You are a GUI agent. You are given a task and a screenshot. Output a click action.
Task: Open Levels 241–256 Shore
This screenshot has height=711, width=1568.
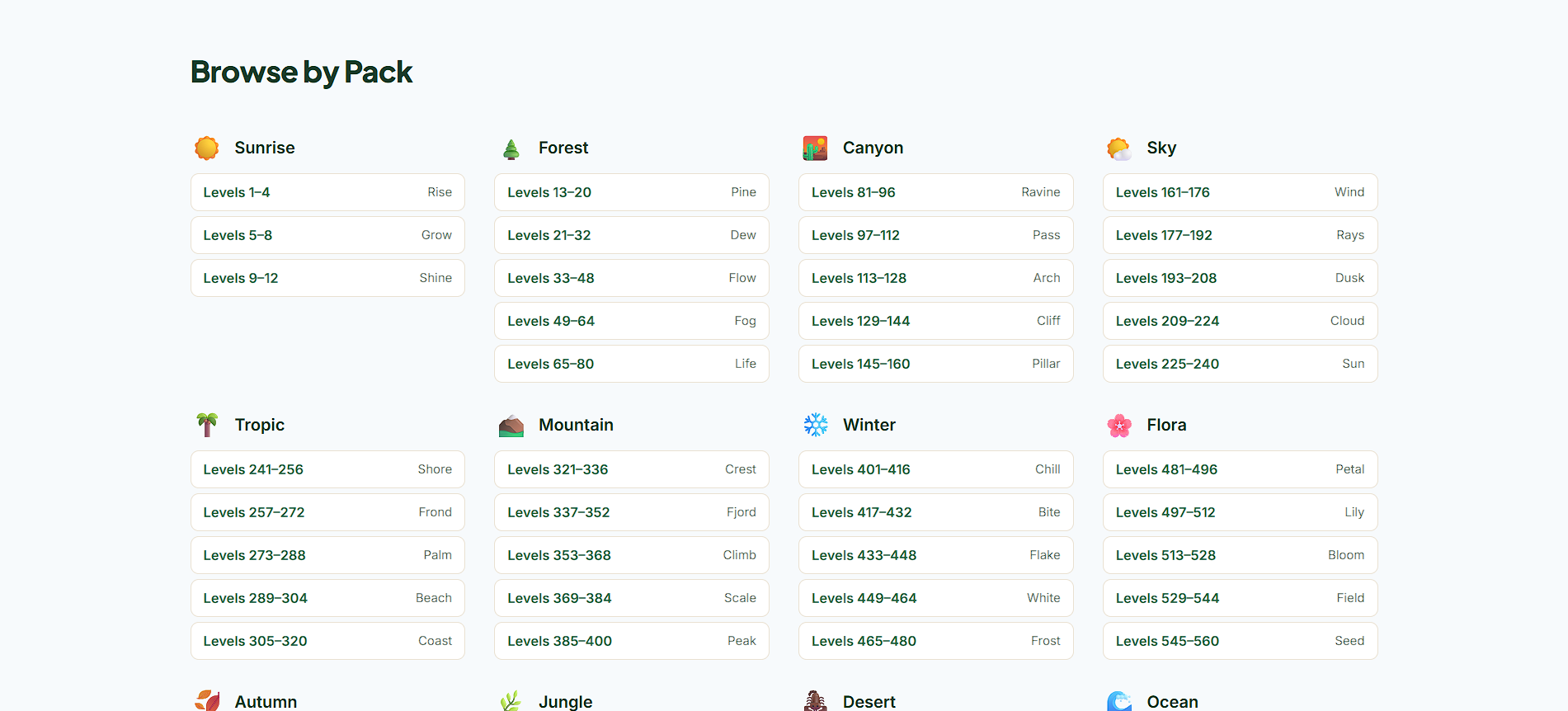pos(327,469)
